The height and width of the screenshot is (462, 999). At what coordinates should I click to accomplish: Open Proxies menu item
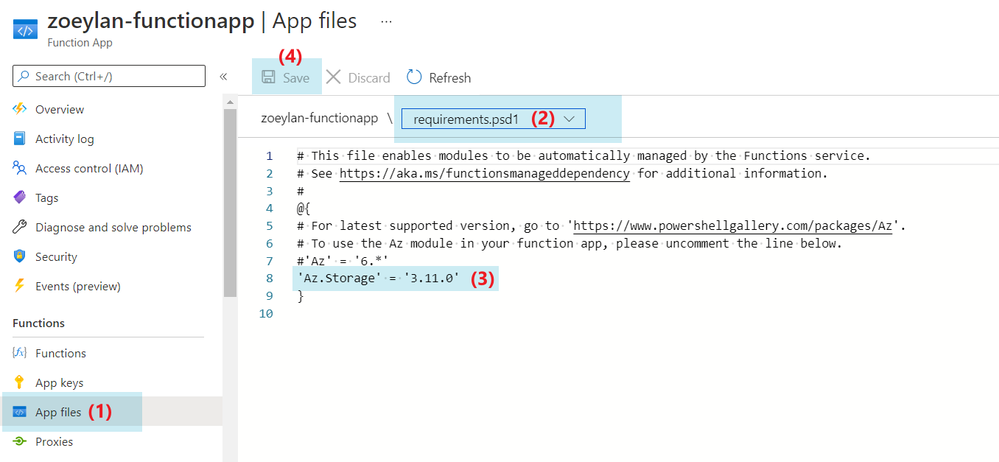coord(54,442)
